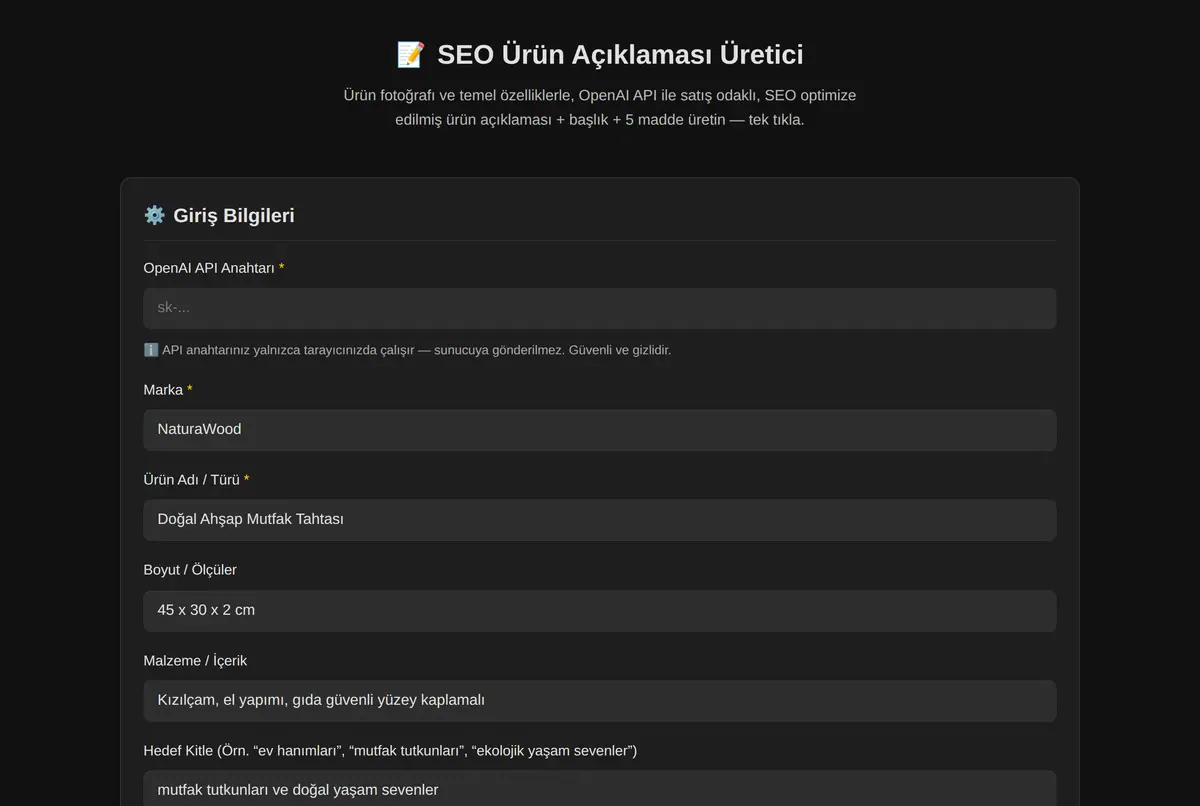Click the 'Boyut / Ölçüler' label

coord(190,570)
